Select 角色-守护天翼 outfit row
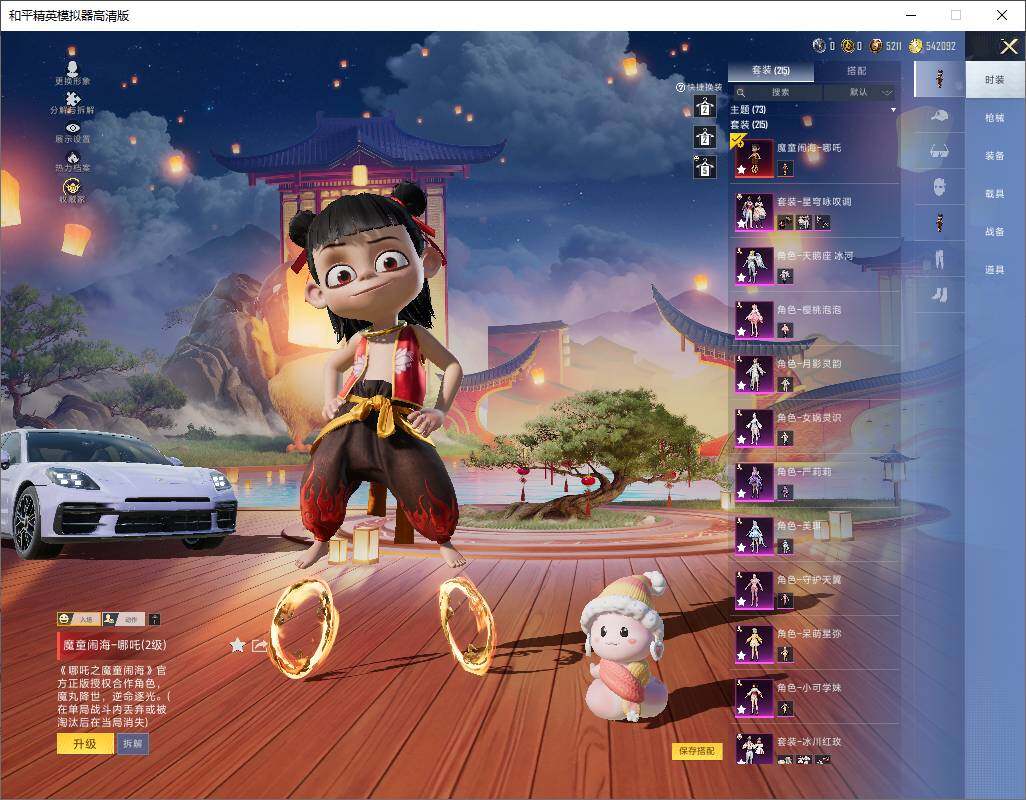This screenshot has height=800, width=1026. coord(814,590)
